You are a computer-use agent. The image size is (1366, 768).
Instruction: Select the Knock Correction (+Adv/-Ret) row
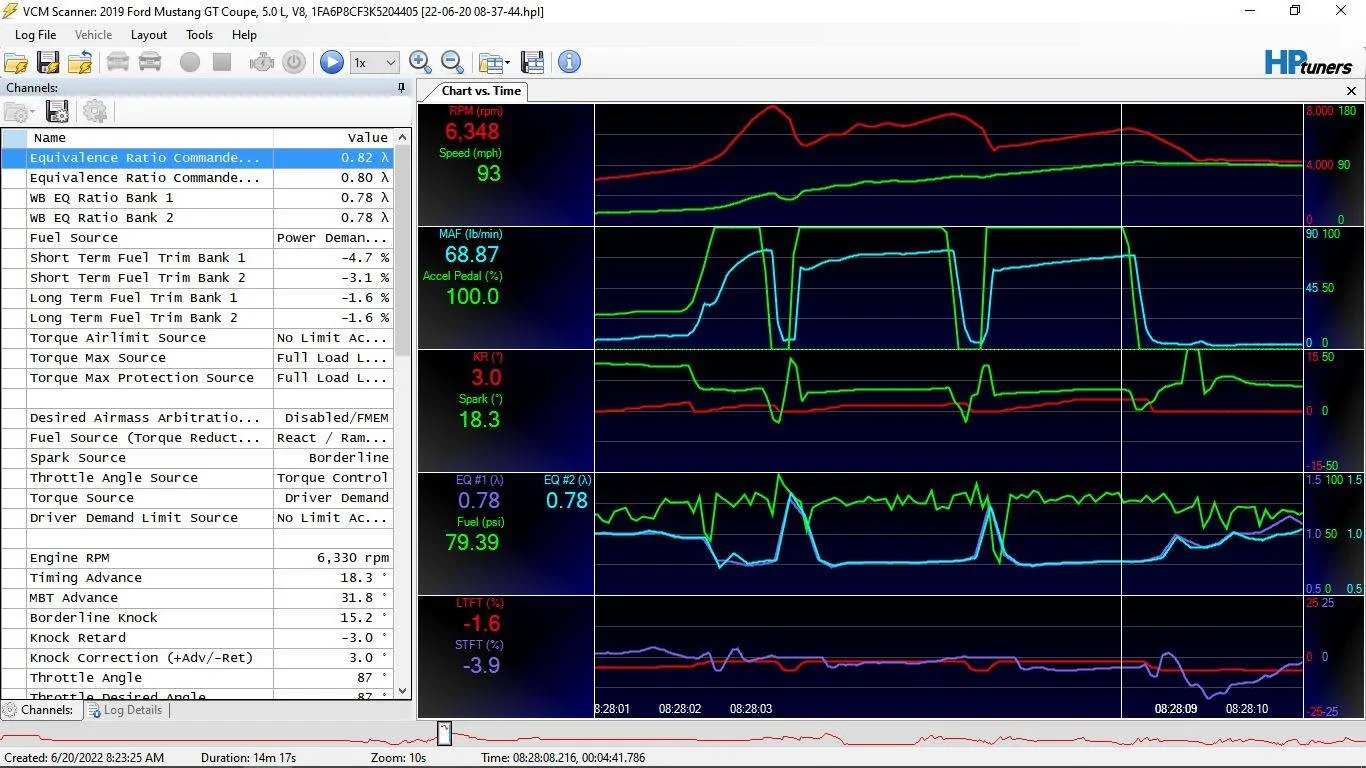click(197, 658)
